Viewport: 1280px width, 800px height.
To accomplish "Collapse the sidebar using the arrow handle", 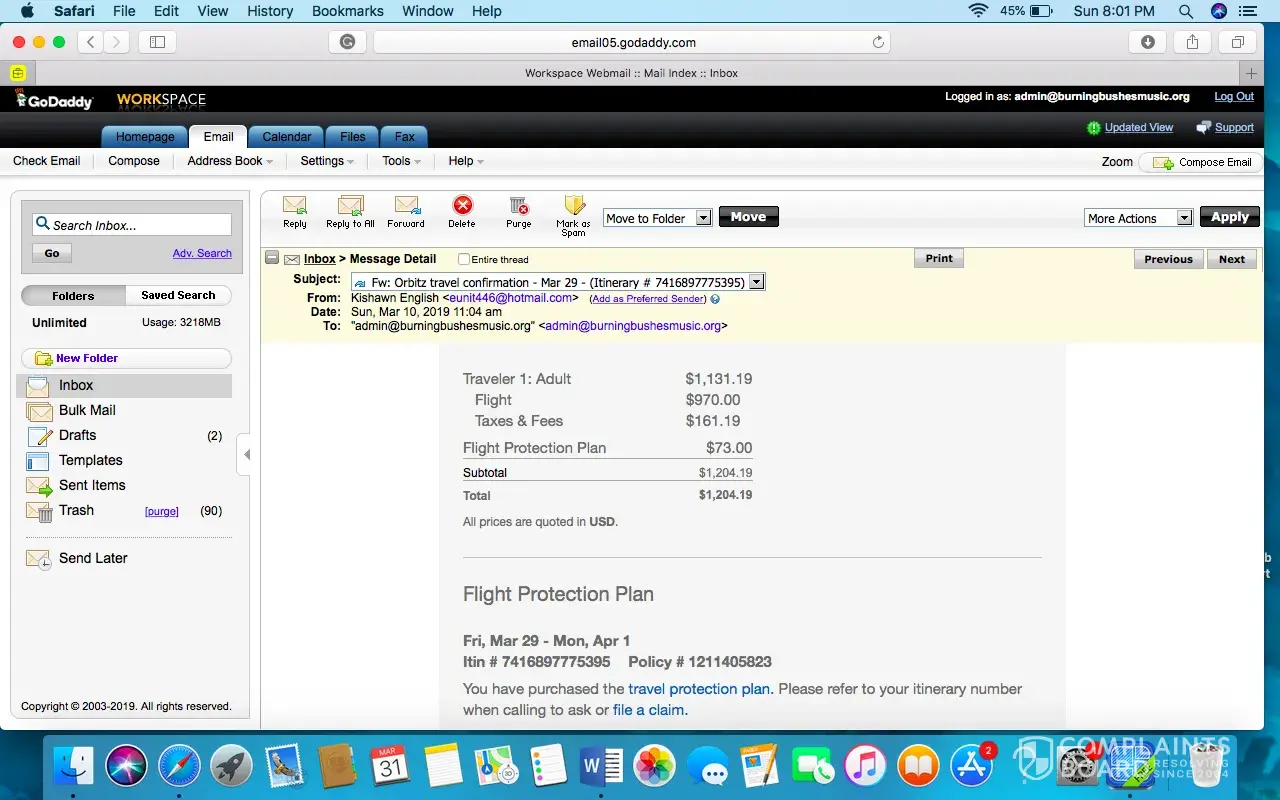I will 246,455.
